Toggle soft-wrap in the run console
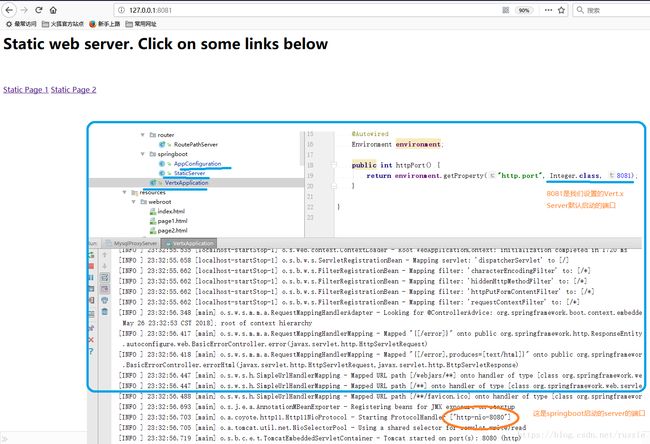 [x=104, y=277]
